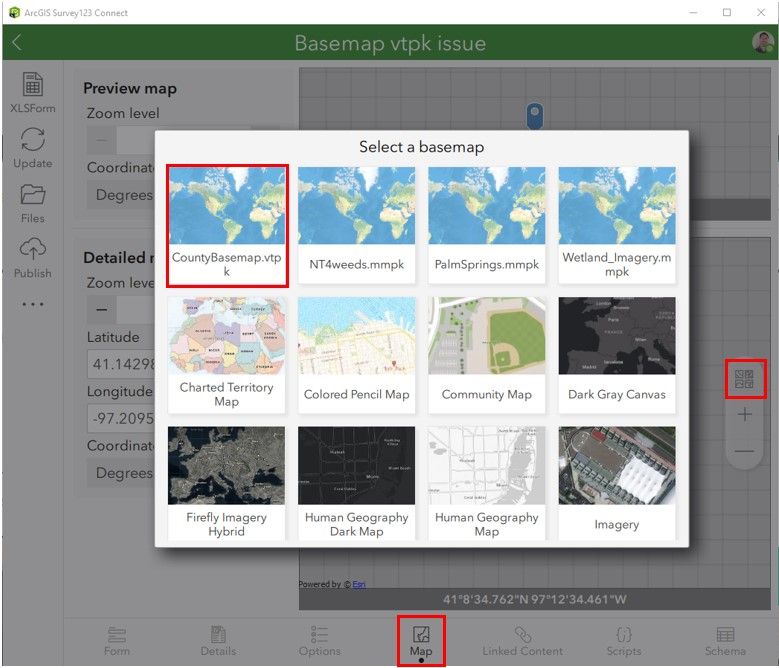This screenshot has height=668, width=779.
Task: Switch to the Details tab
Action: coord(218,641)
